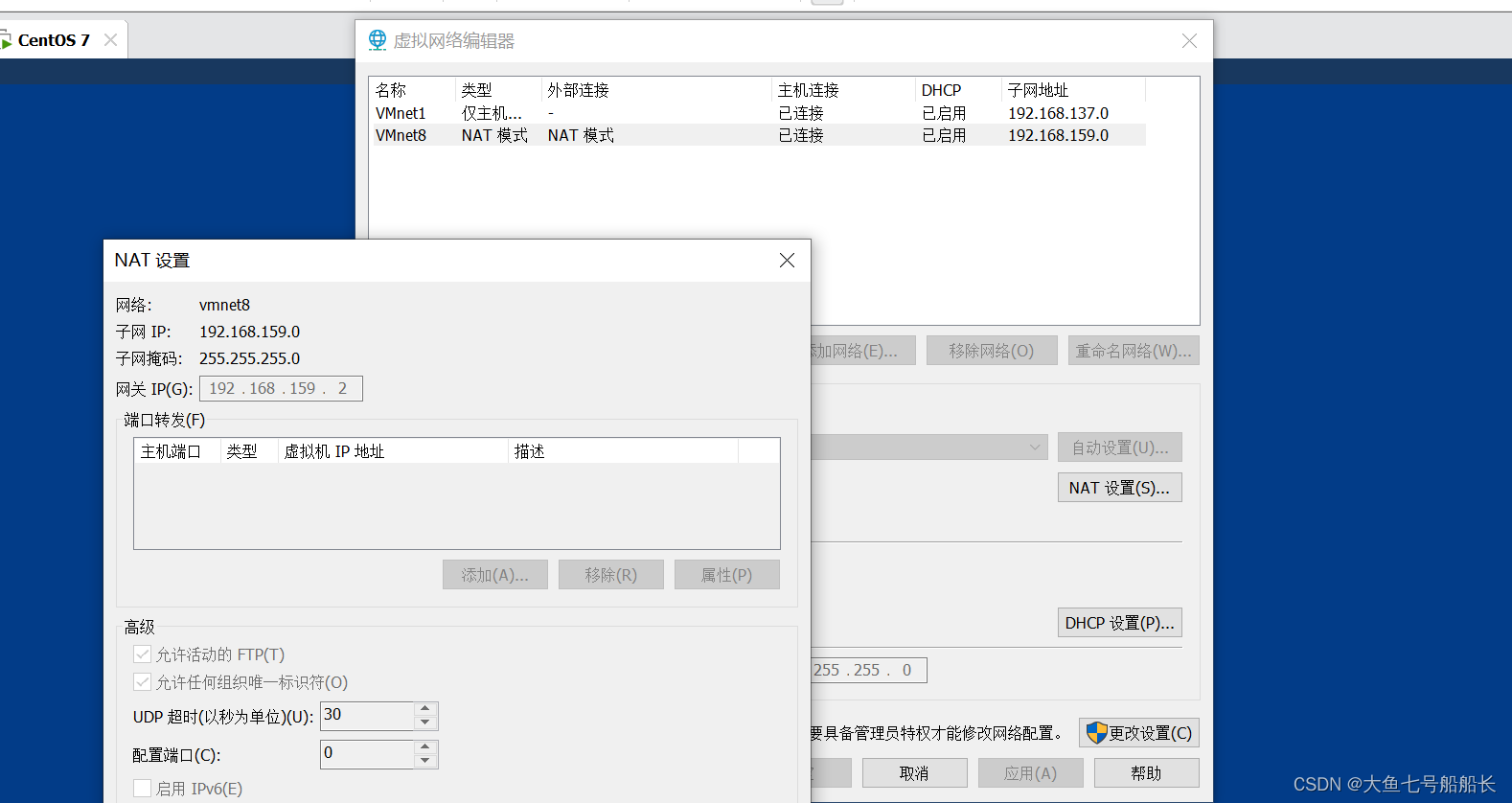Click the 应用(A) button

(1031, 773)
